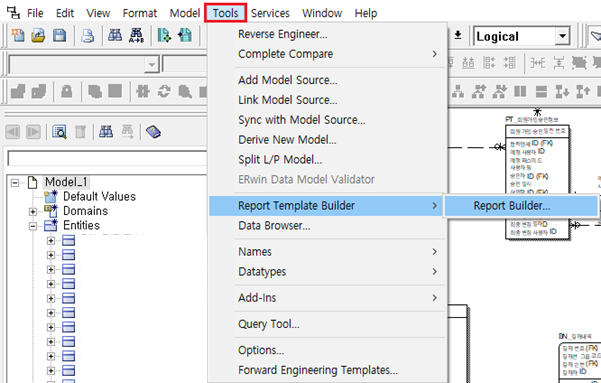Open Find and Replace (A→B binoculars) icon
The height and width of the screenshot is (383, 601).
tap(136, 35)
